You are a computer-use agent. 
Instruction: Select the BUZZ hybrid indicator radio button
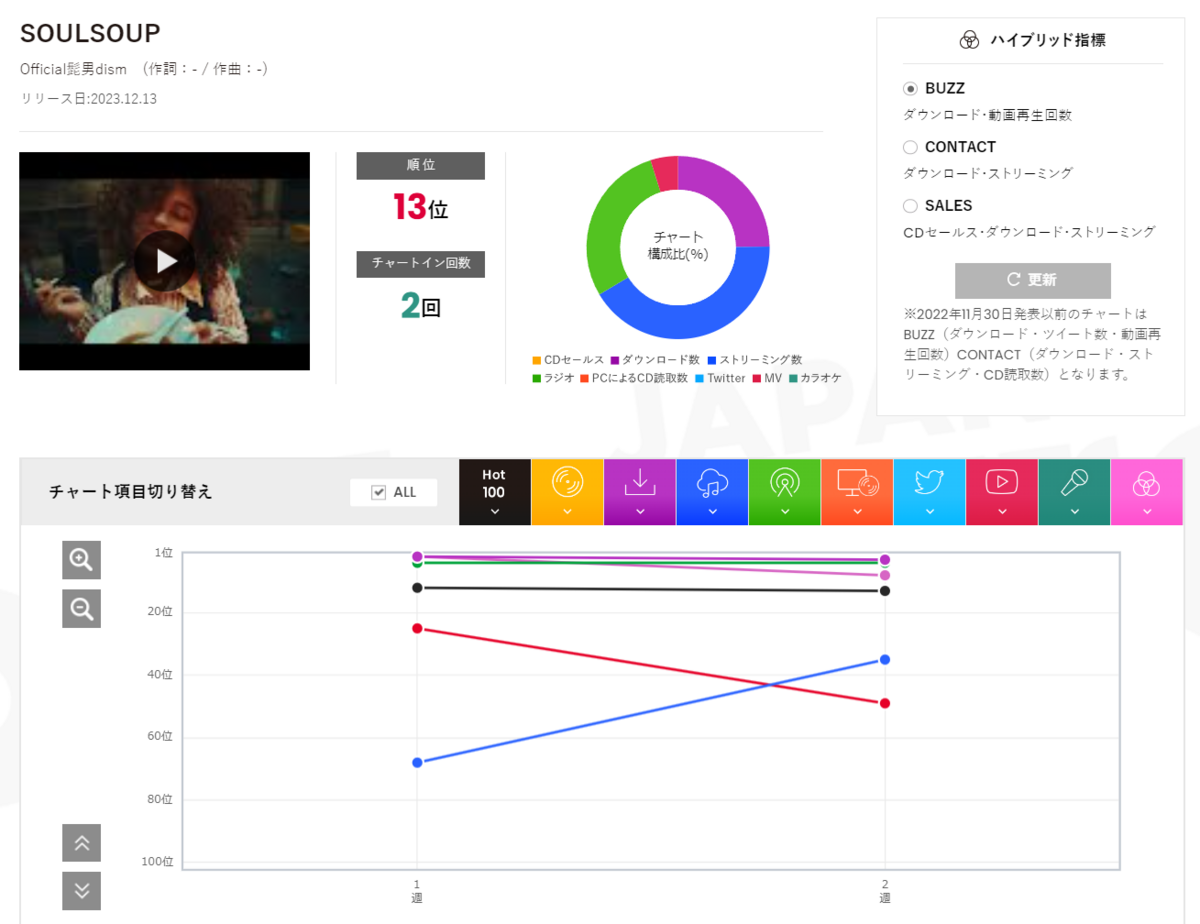coord(910,89)
